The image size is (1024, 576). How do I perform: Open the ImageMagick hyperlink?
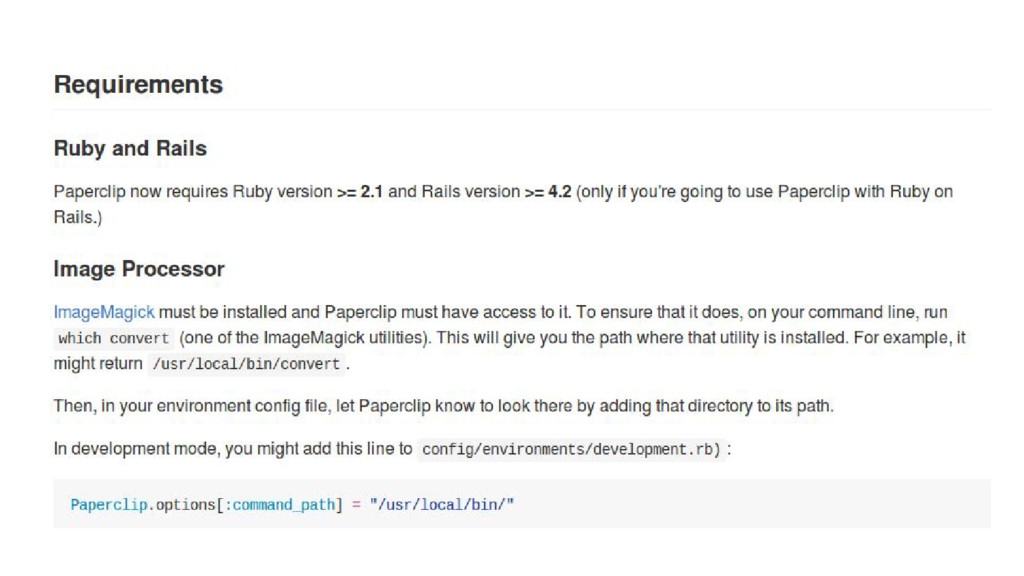pos(104,313)
